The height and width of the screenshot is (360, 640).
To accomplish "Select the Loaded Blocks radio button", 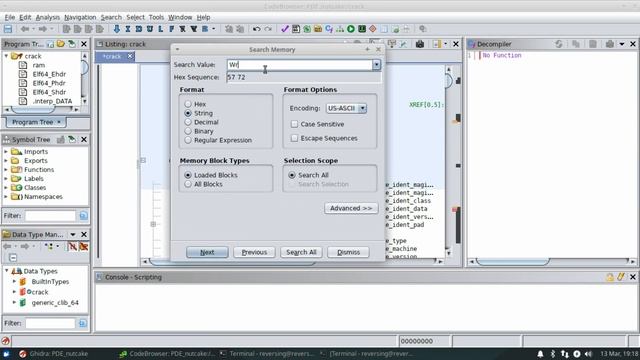I will click(188, 175).
